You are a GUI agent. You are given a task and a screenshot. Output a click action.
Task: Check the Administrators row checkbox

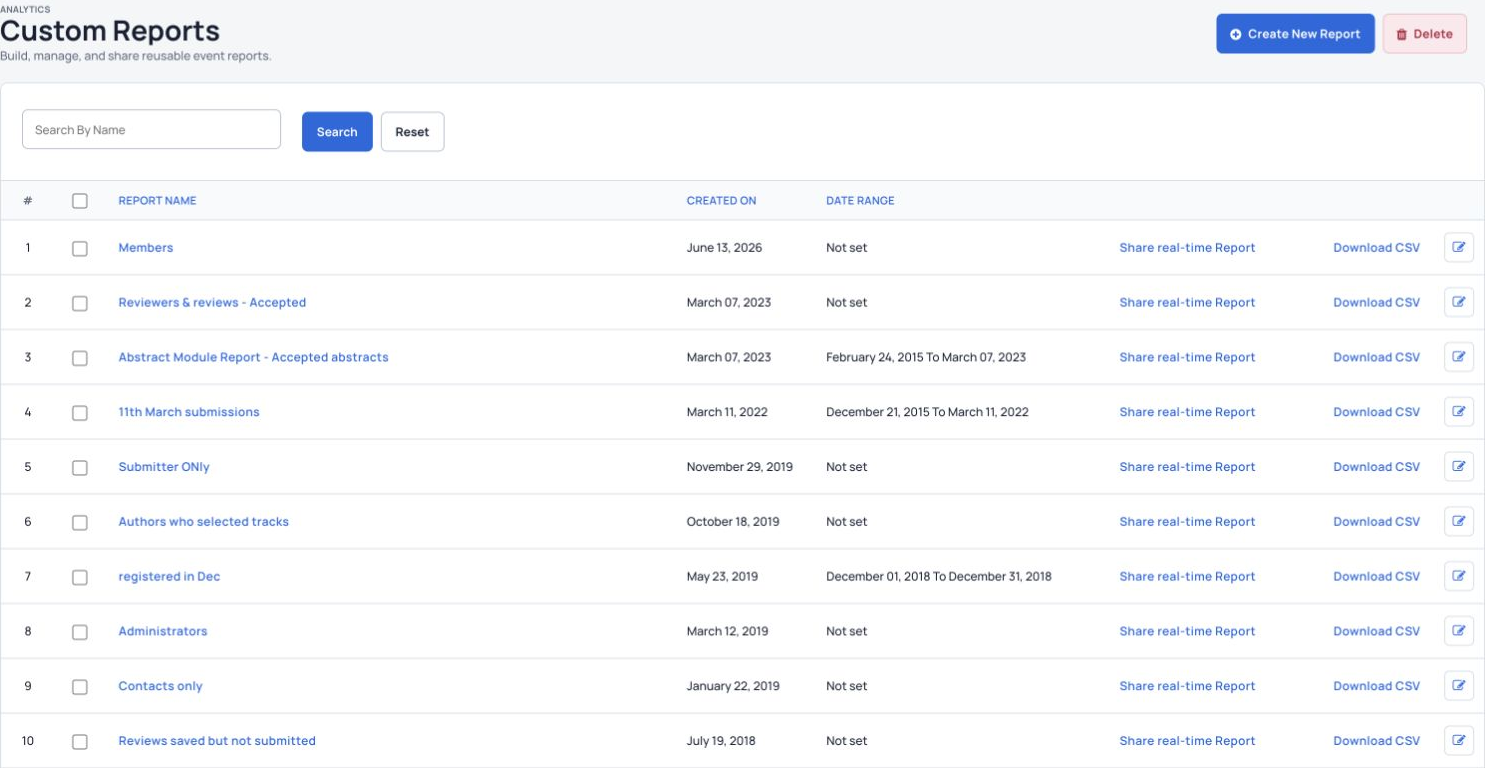pyautogui.click(x=80, y=632)
